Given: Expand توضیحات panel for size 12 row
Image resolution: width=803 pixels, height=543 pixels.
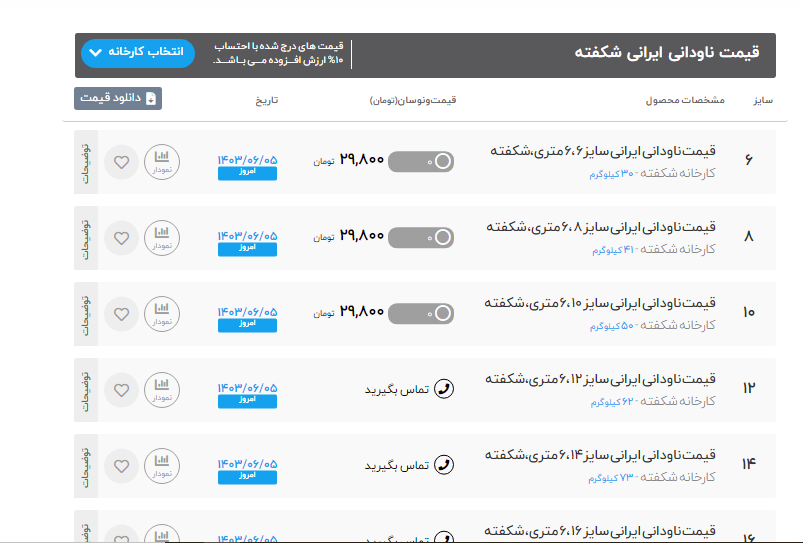Looking at the screenshot, I should click(85, 390).
